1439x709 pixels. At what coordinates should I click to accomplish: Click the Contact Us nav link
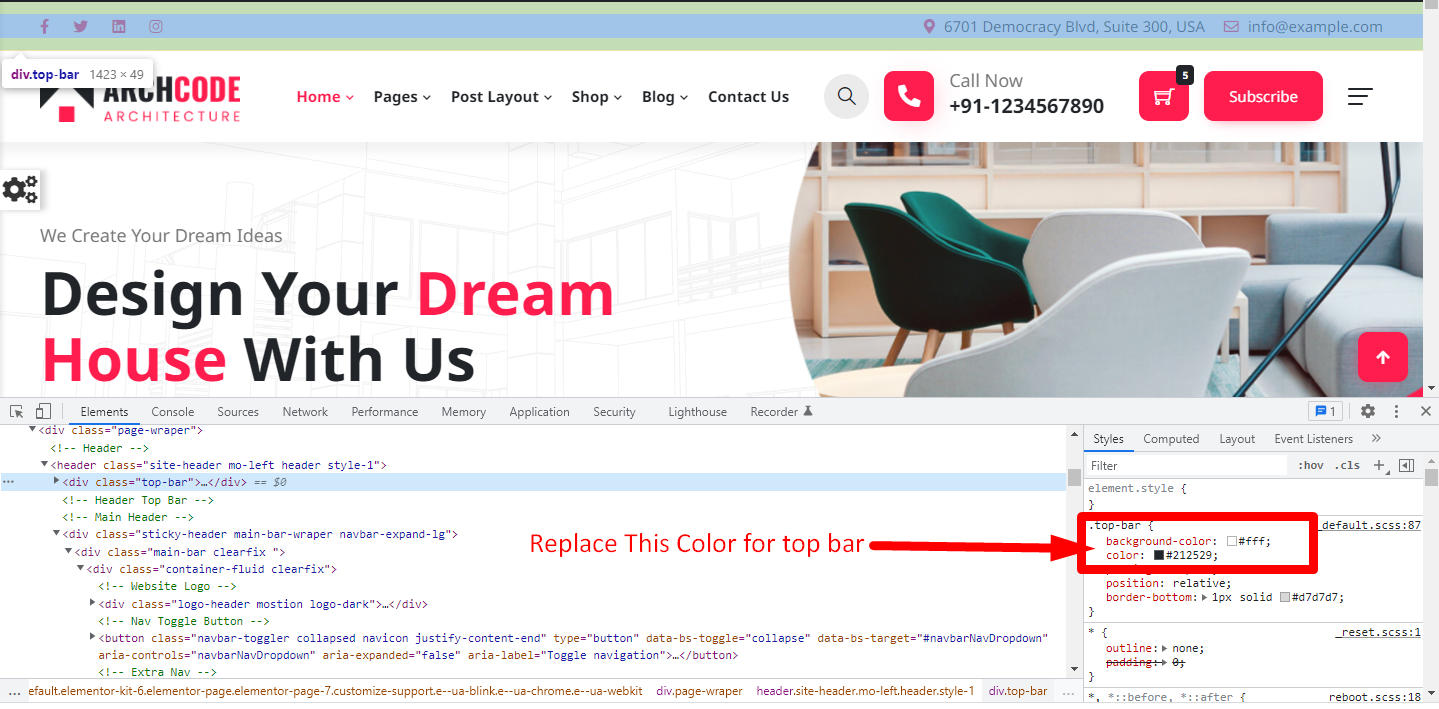point(748,97)
